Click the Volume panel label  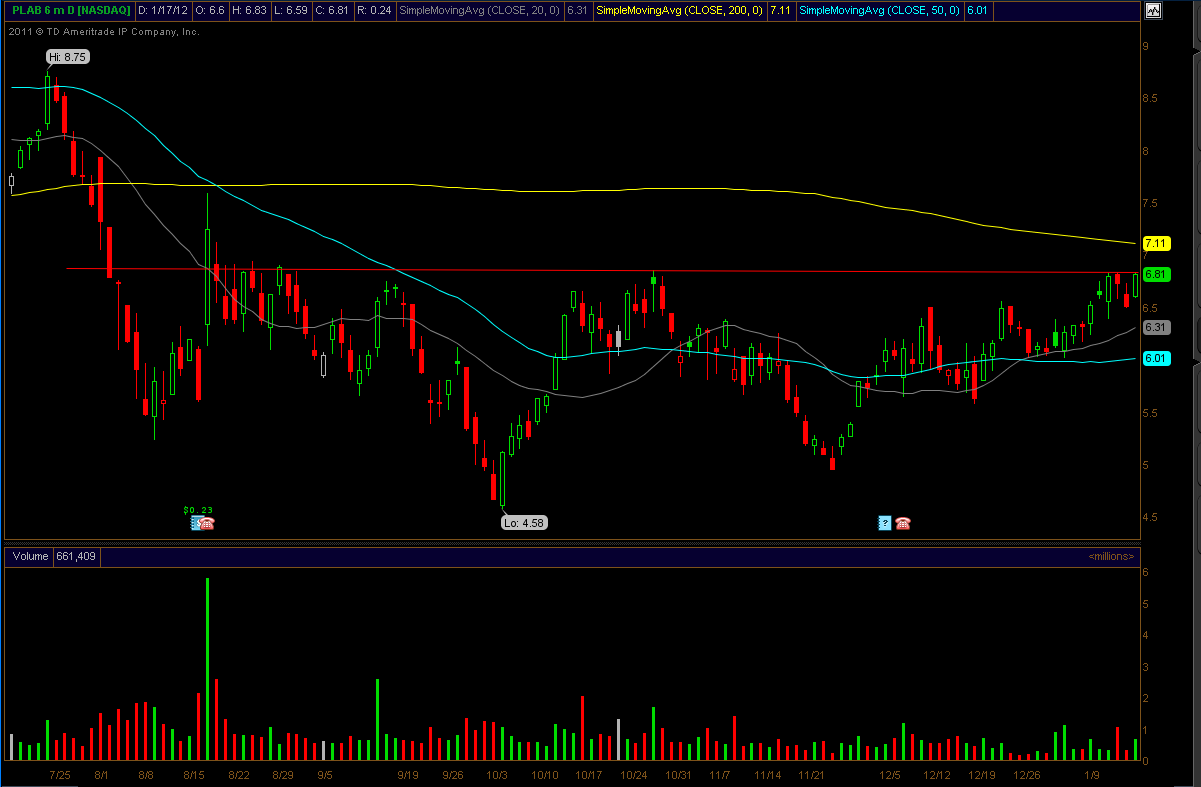[30, 556]
